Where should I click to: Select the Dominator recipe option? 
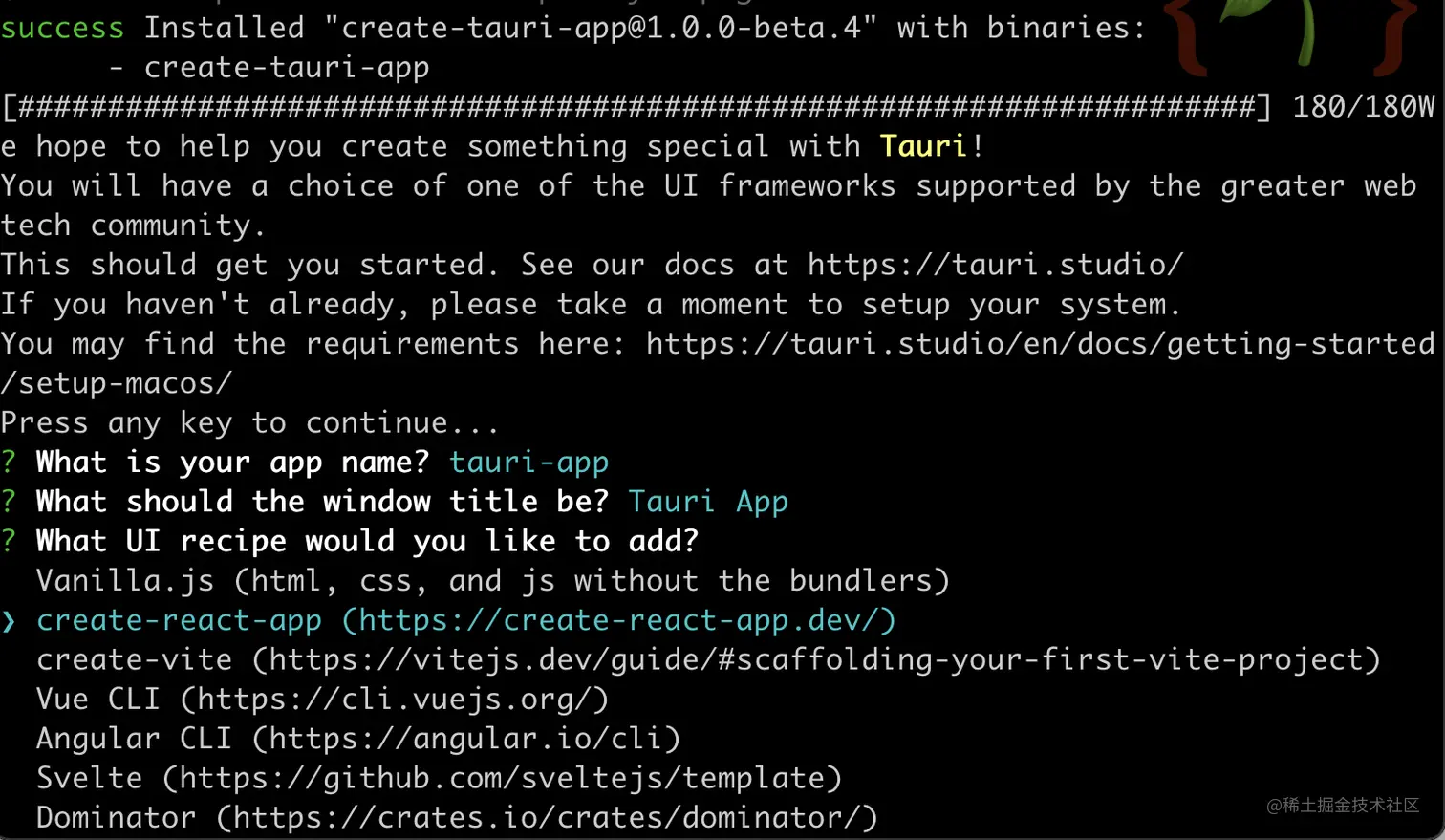tap(456, 818)
